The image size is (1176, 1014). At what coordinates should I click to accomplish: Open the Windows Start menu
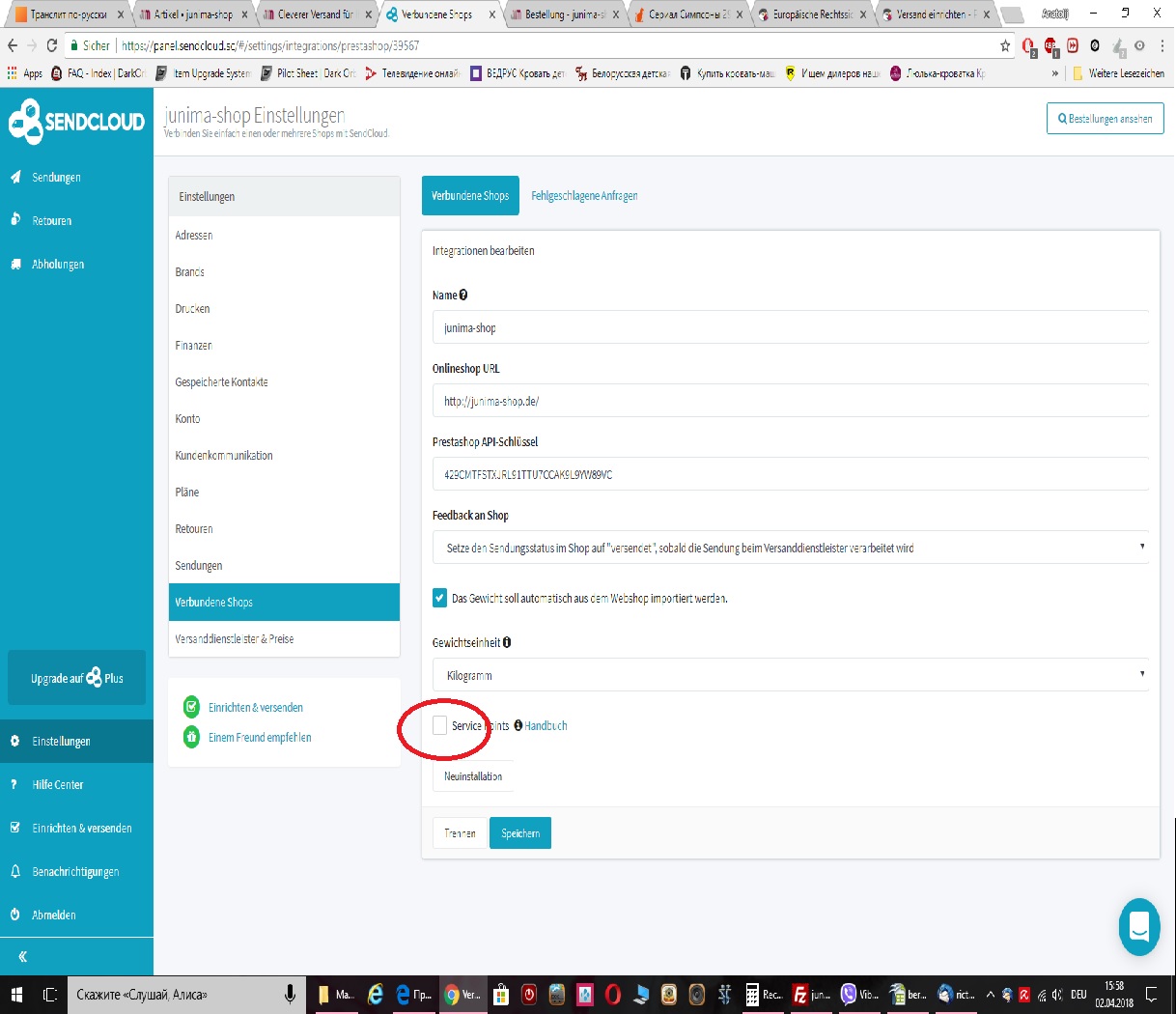coord(16,994)
